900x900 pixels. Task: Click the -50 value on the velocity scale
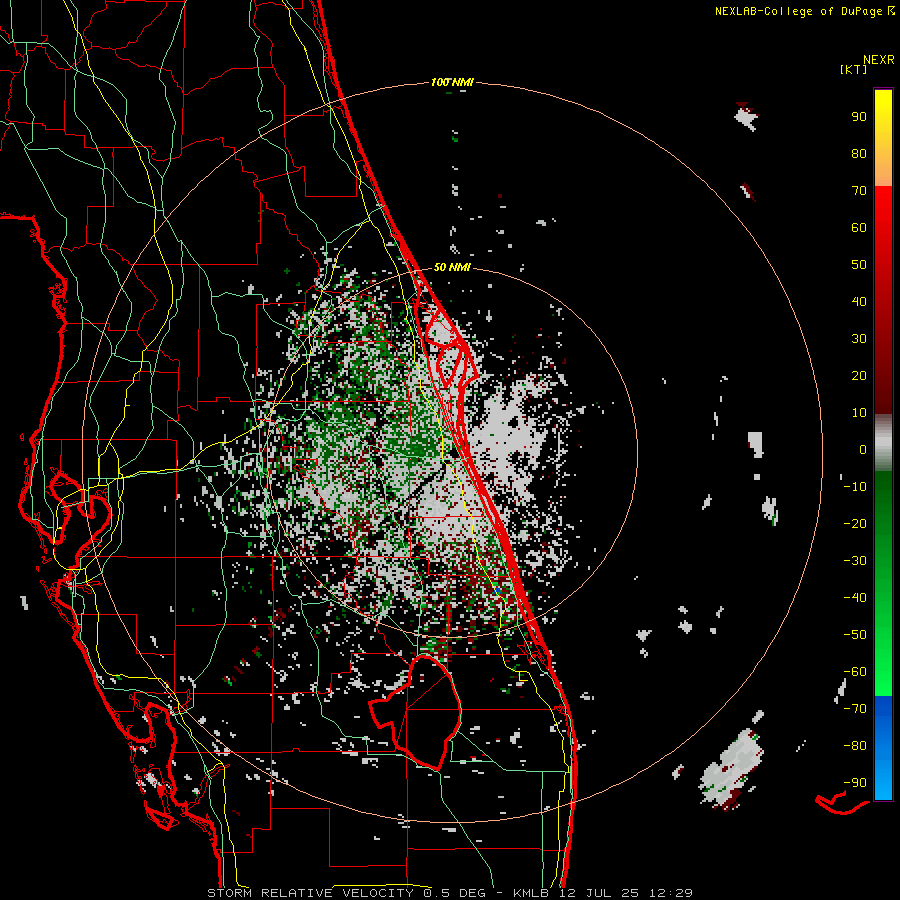[855, 635]
